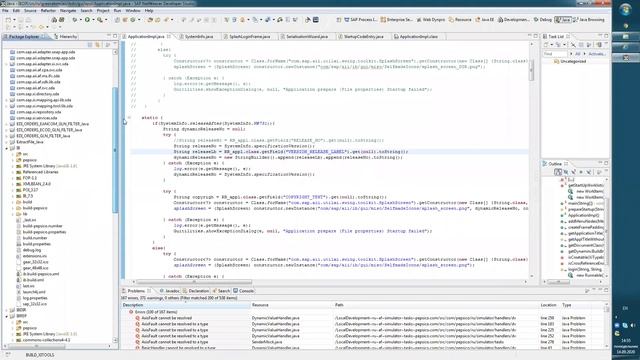Switch to the Hierarchy tab

pyautogui.click(x=65, y=37)
